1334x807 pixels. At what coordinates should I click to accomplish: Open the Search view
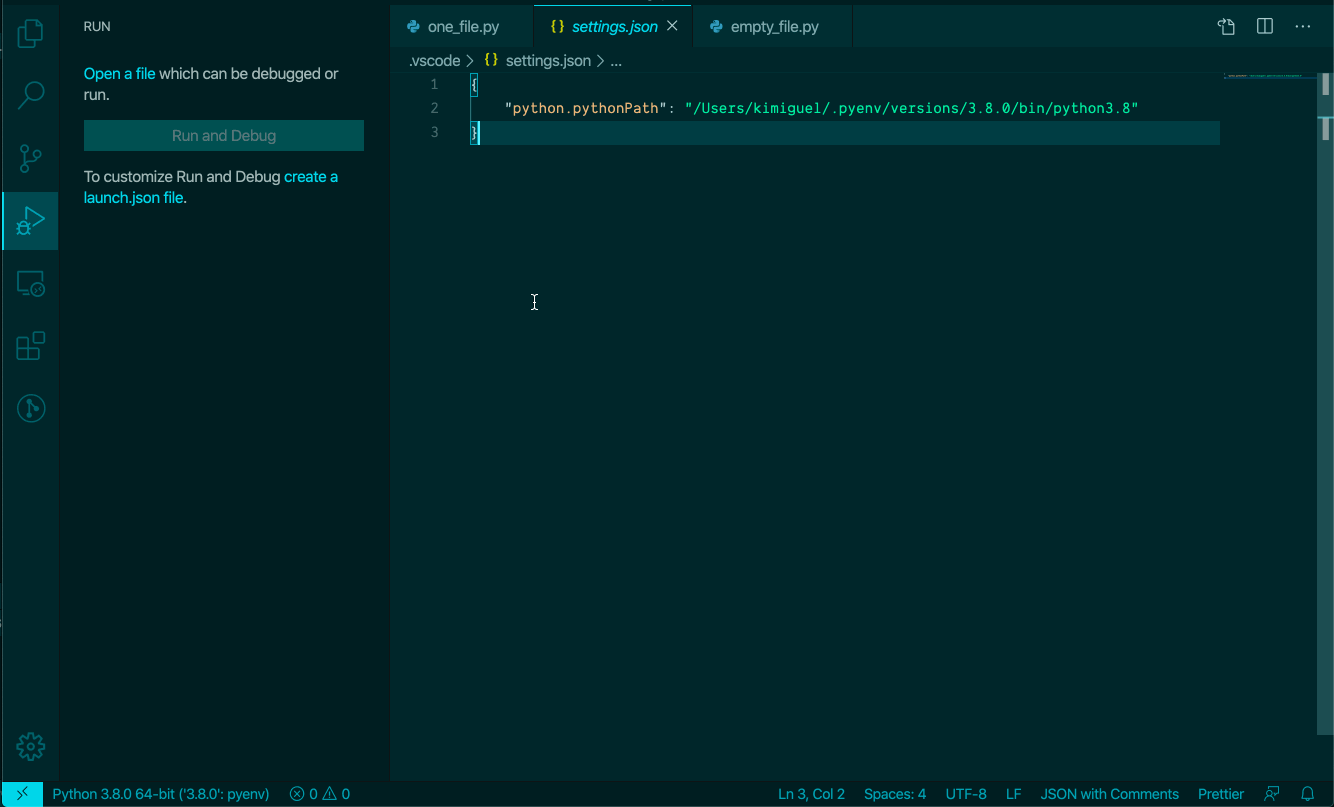[30, 95]
